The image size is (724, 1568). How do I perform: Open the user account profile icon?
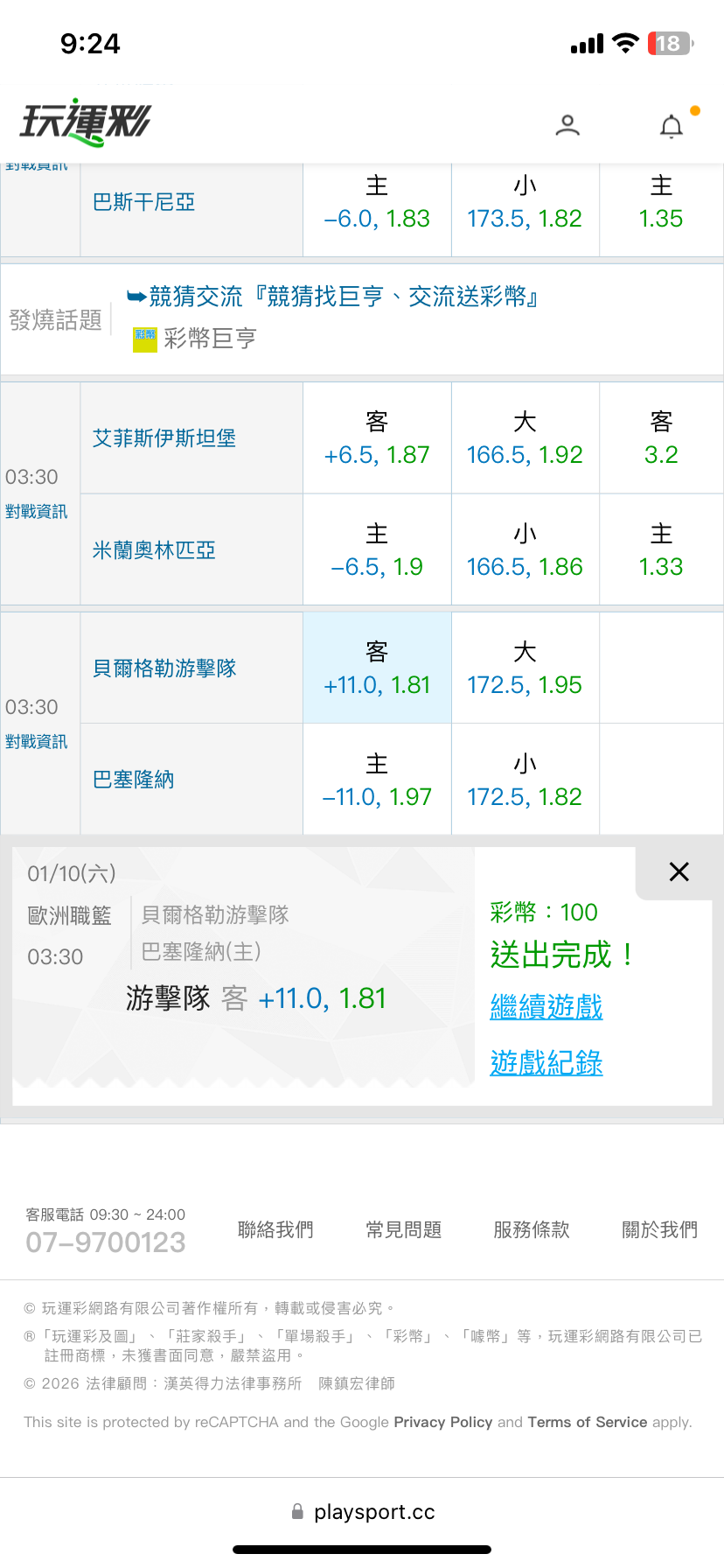(x=567, y=126)
